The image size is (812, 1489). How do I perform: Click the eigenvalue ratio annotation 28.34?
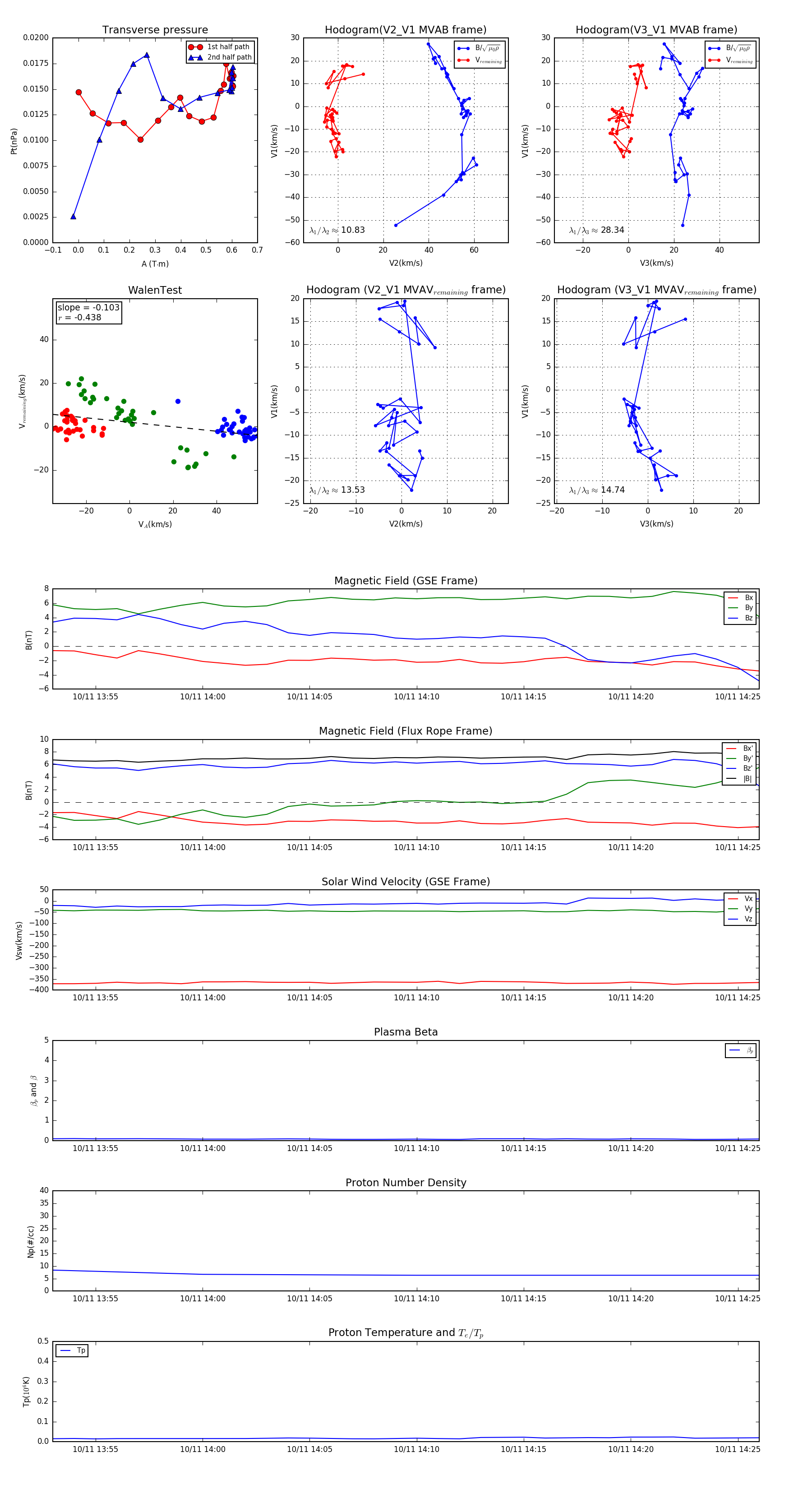(596, 230)
